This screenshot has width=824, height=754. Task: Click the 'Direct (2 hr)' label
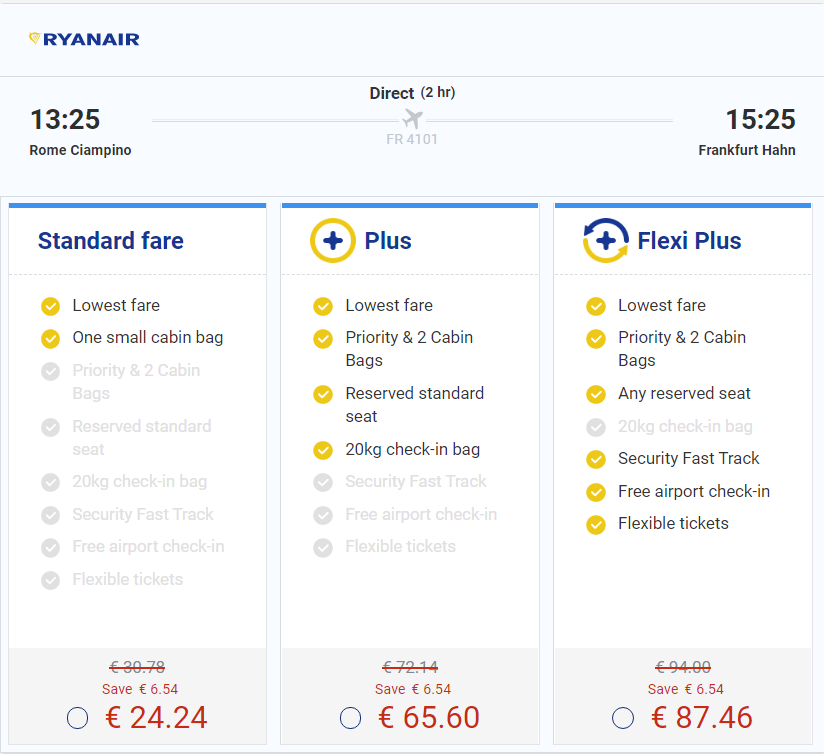point(413,93)
